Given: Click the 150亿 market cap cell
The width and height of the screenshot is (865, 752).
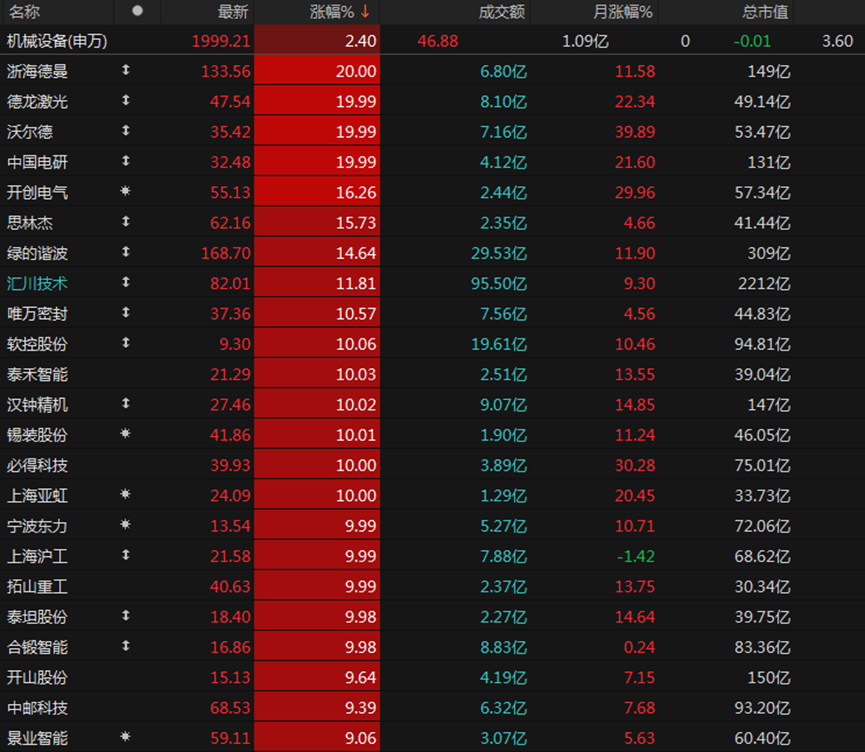Looking at the screenshot, I should point(769,678).
